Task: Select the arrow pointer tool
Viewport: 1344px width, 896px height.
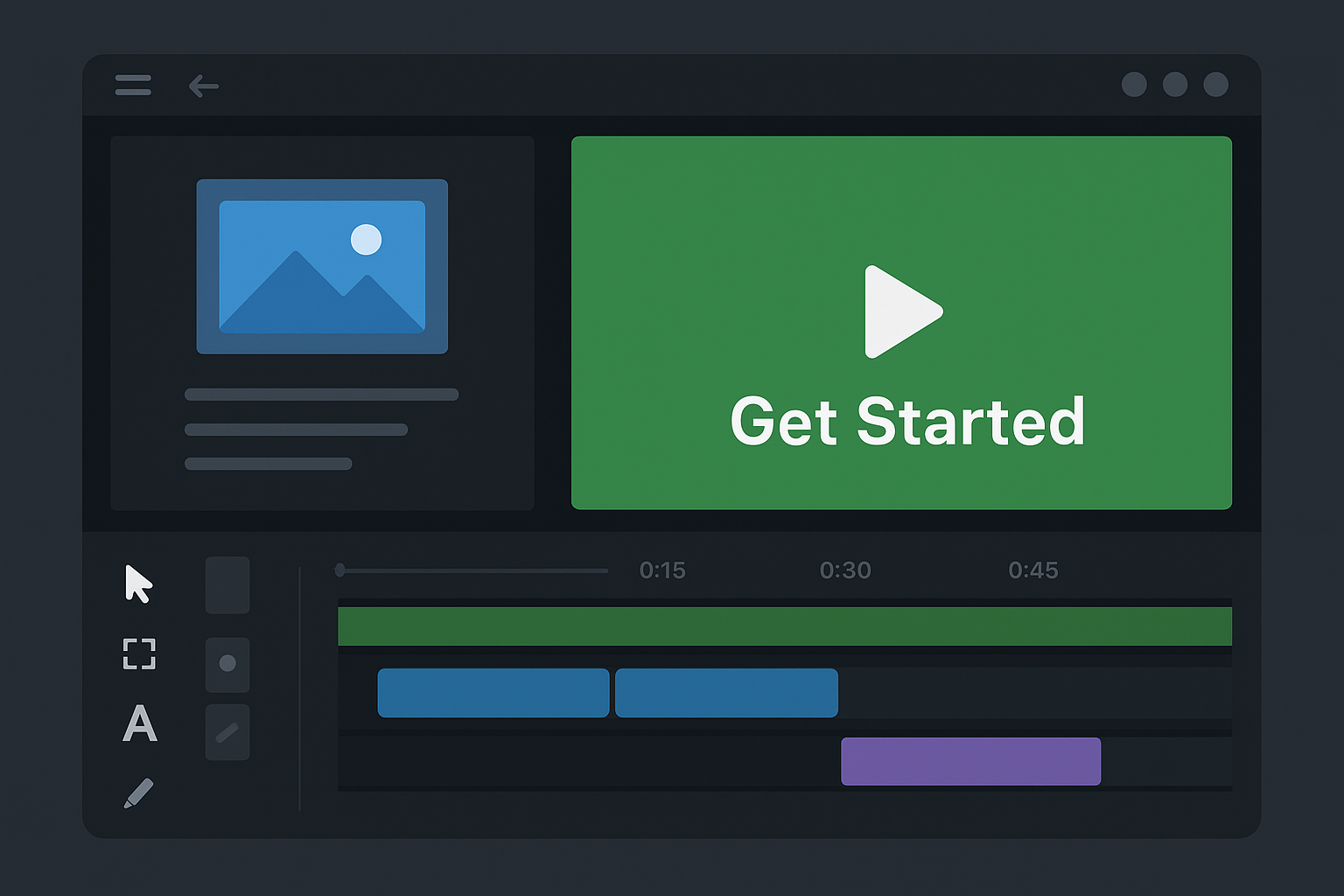Action: (138, 584)
